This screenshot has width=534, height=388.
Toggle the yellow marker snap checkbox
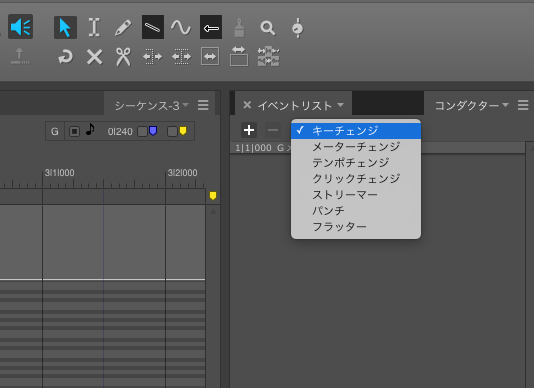(172, 131)
